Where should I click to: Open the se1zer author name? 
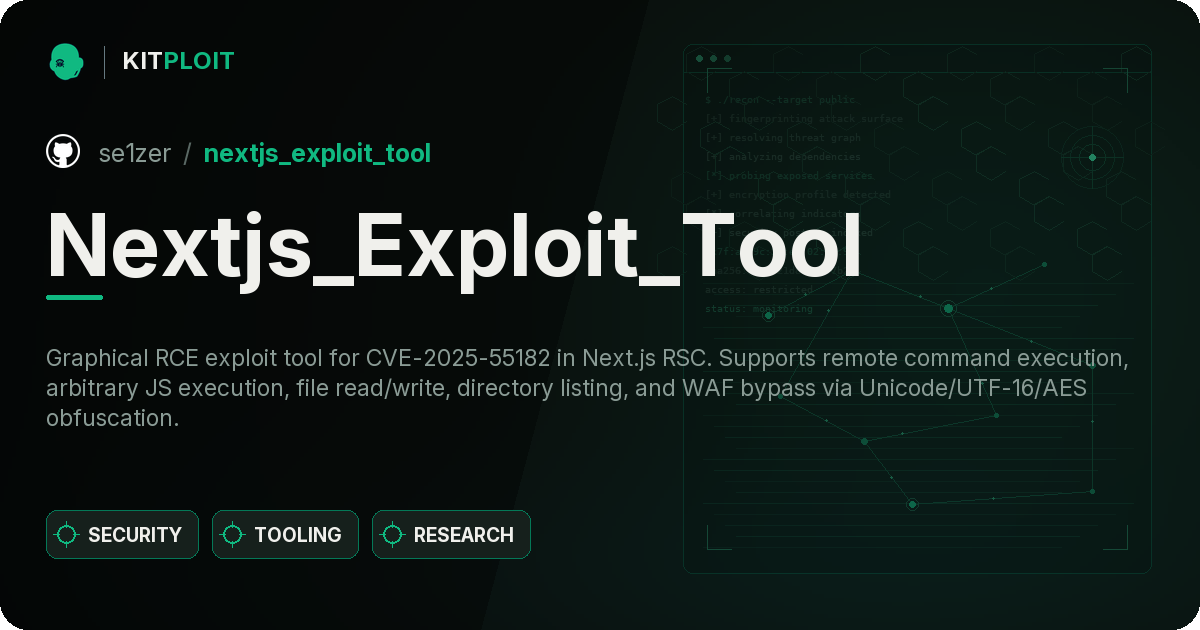(135, 153)
